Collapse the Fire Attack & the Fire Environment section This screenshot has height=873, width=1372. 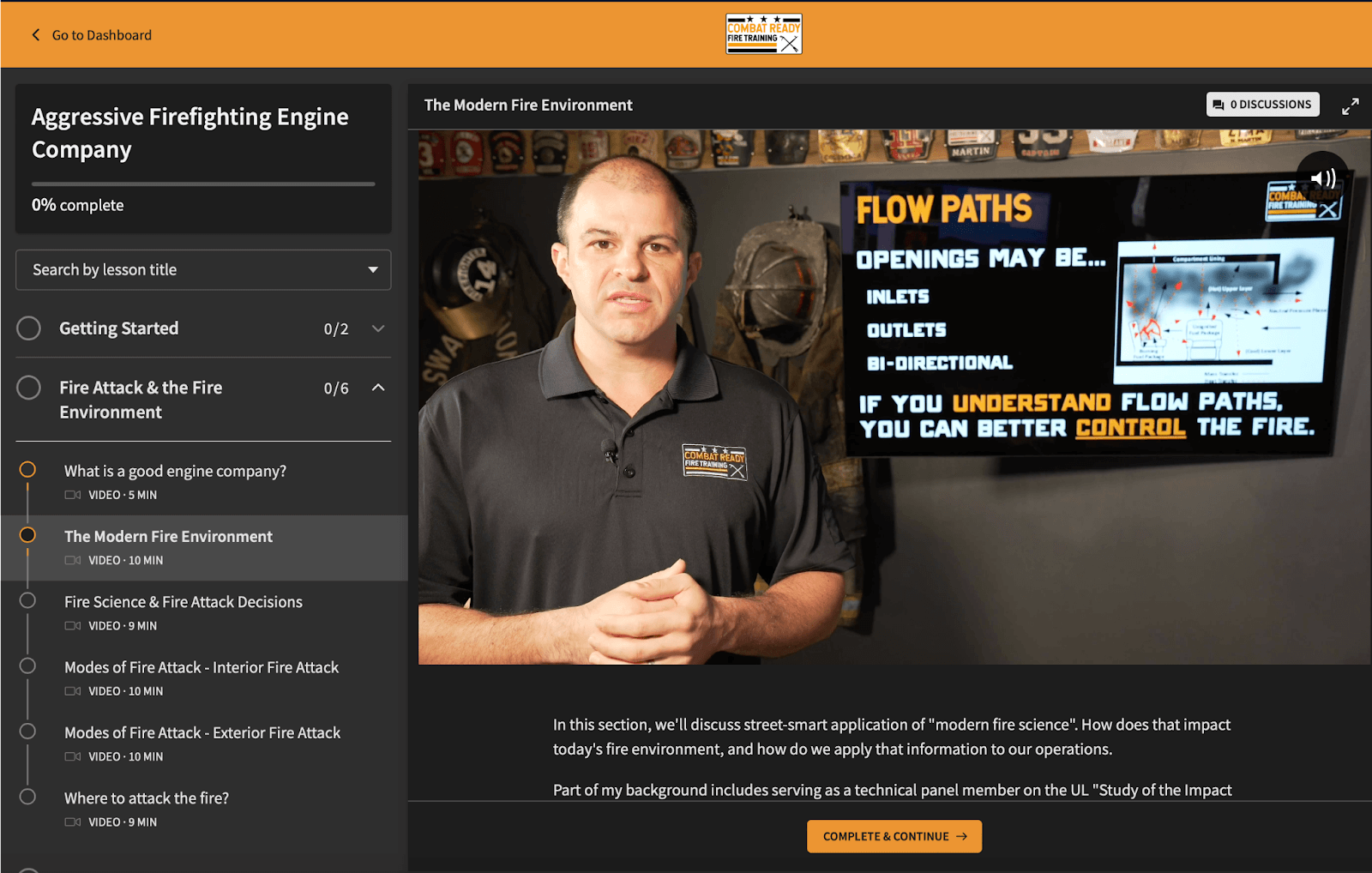(x=378, y=388)
